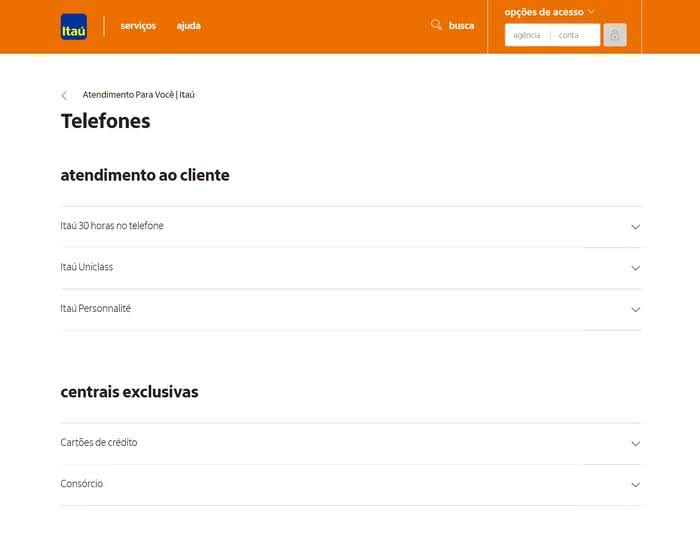
Task: Click centrais exclusivas heading
Action: 129,391
